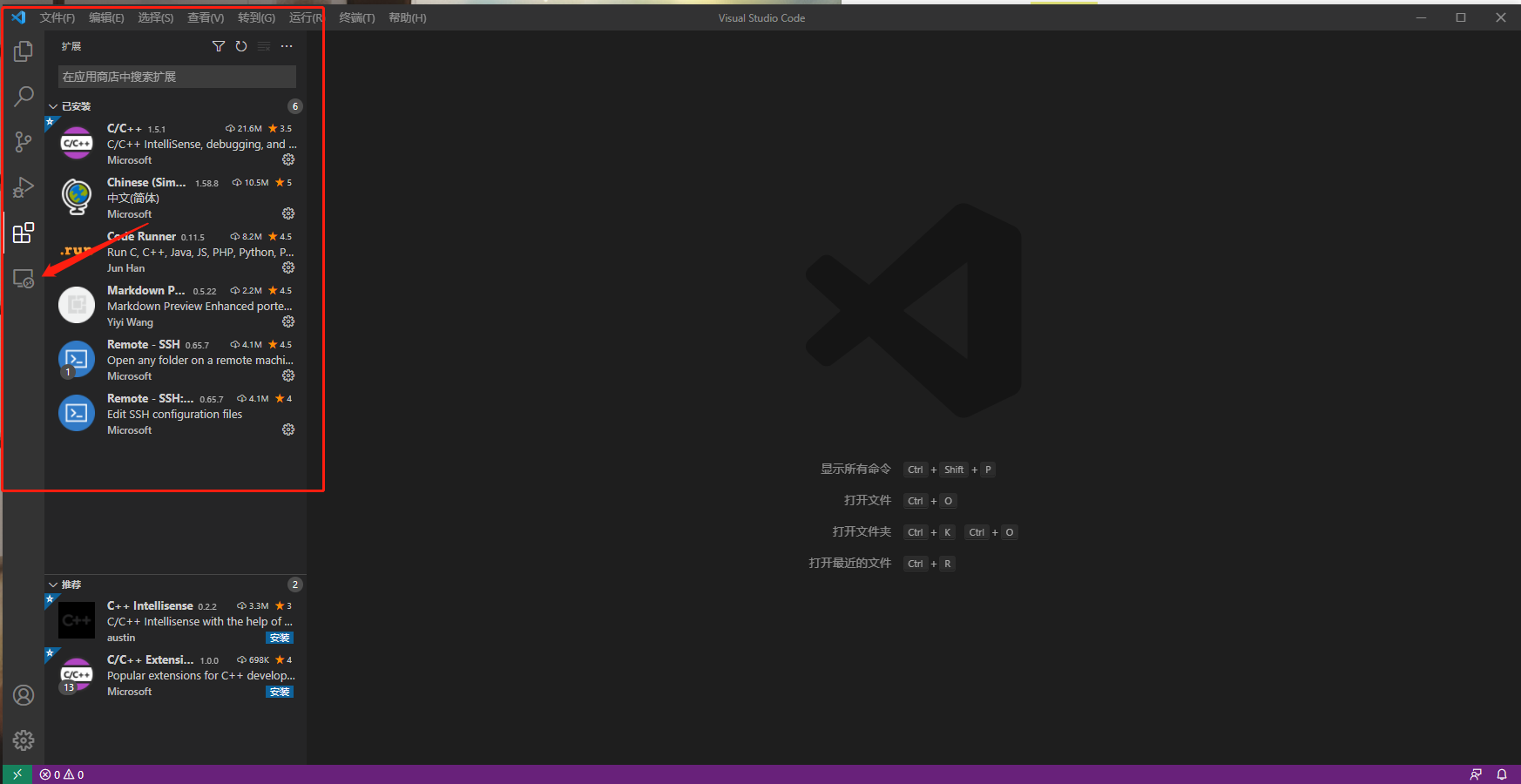Screen dimensions: 1521x784
Task: Refresh the extensions list
Action: [x=241, y=46]
